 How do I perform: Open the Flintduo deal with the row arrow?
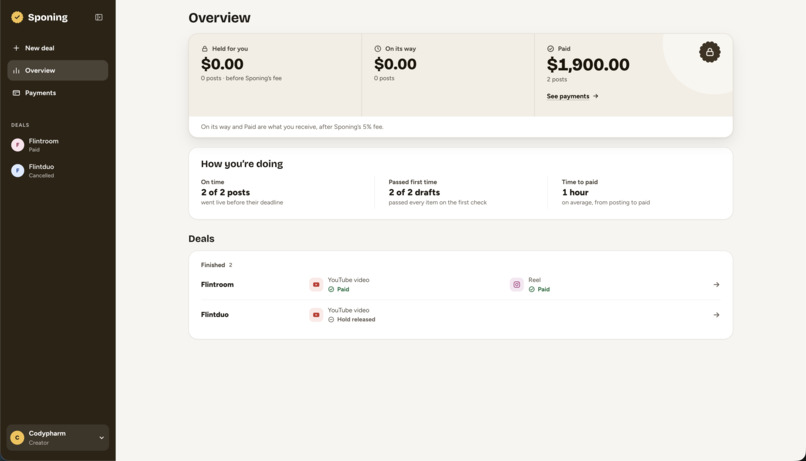[x=716, y=315]
